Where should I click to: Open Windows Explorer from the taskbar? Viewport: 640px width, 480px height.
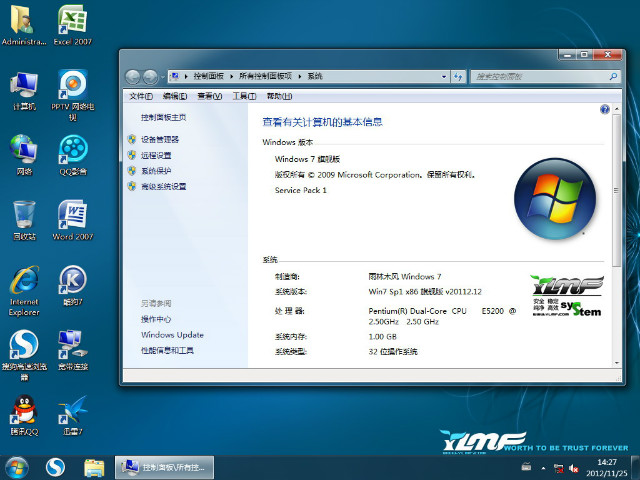(94, 468)
